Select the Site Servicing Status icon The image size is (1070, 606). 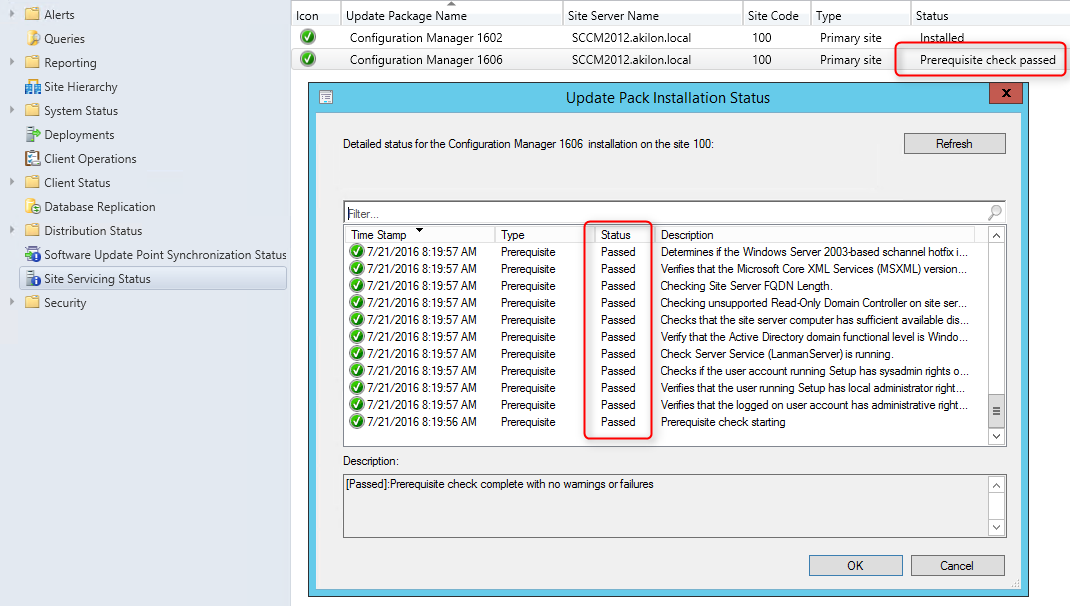pos(32,278)
